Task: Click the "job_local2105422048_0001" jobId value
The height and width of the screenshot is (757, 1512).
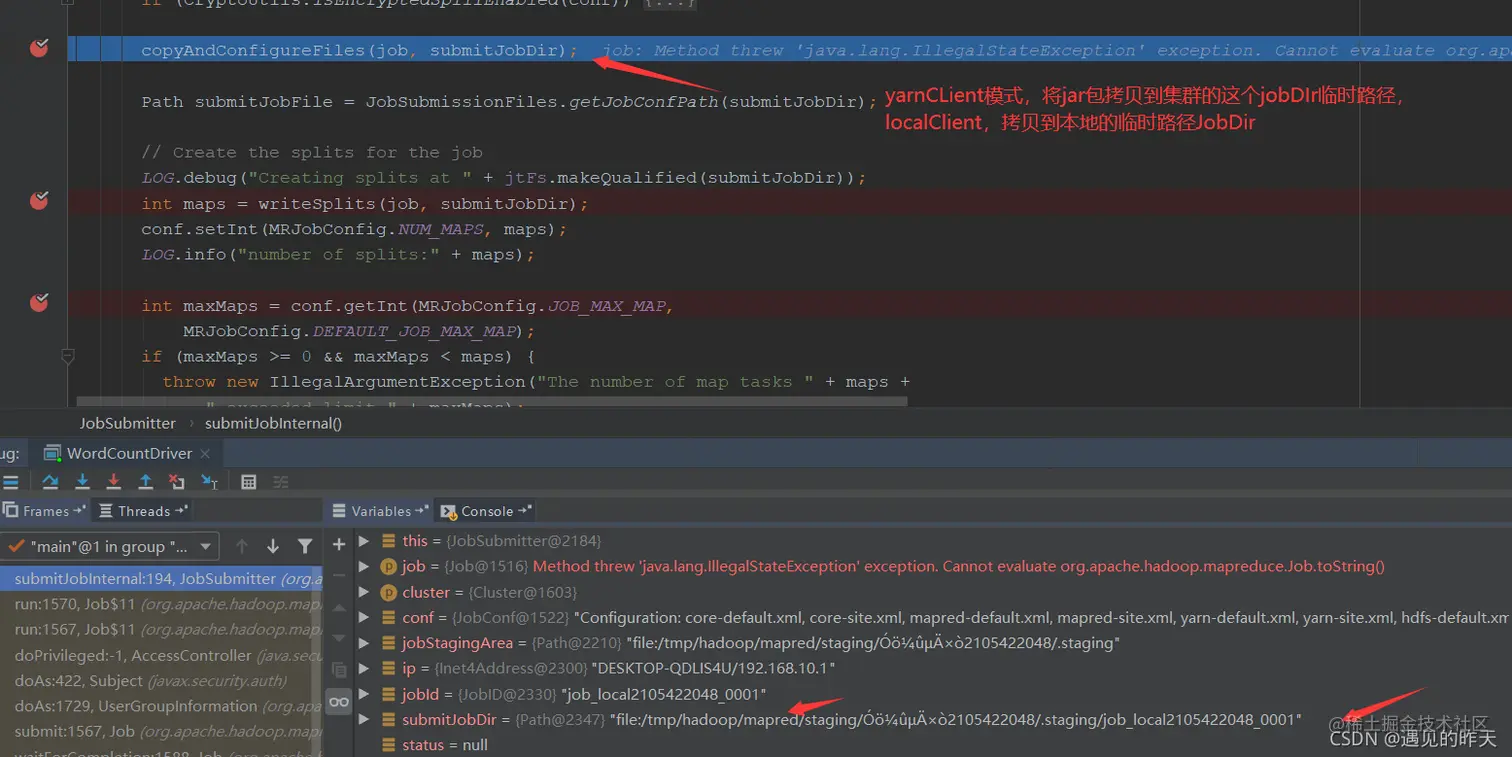Action: [664, 694]
